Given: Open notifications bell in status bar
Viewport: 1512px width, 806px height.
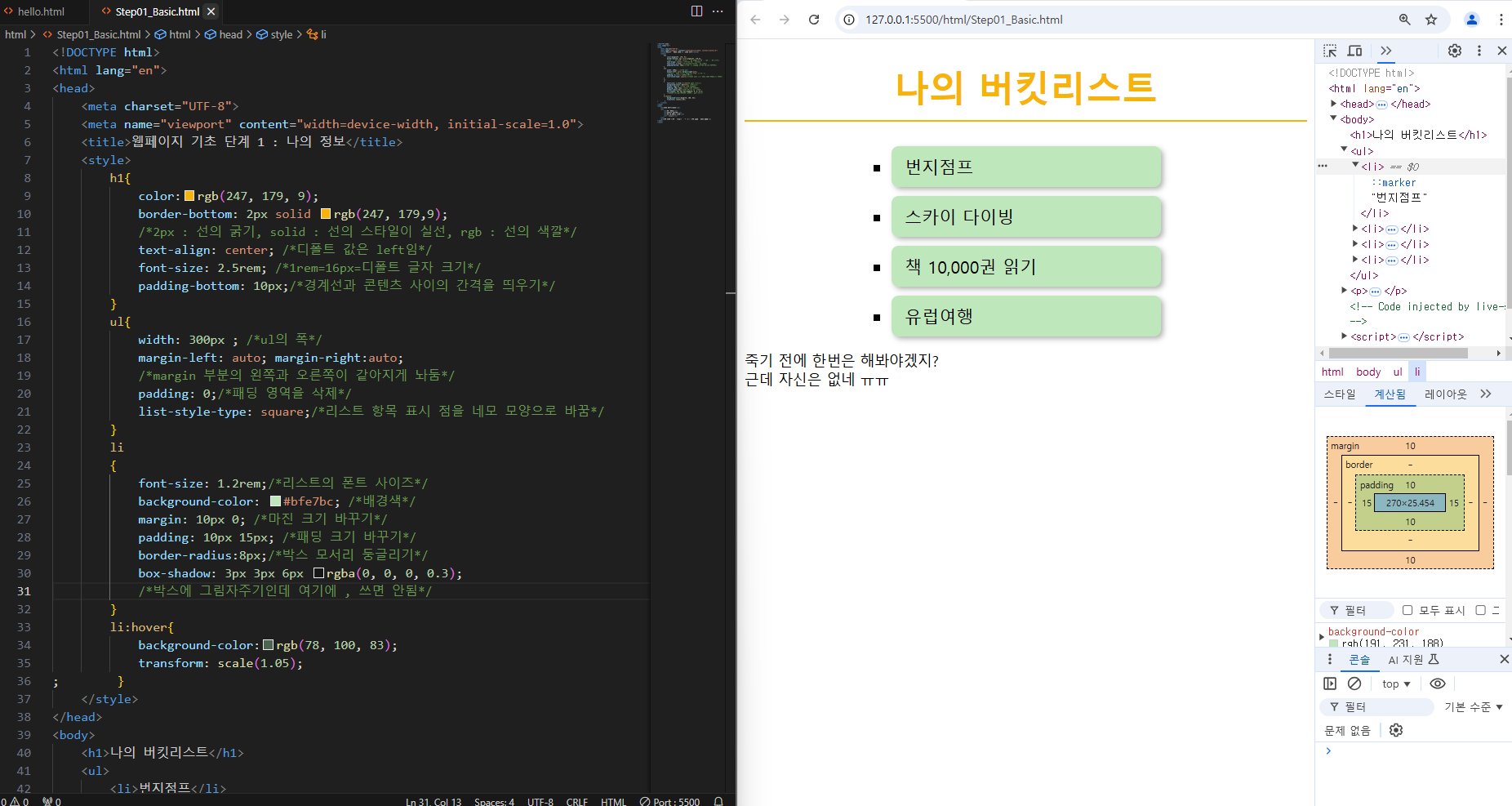Looking at the screenshot, I should 718,801.
